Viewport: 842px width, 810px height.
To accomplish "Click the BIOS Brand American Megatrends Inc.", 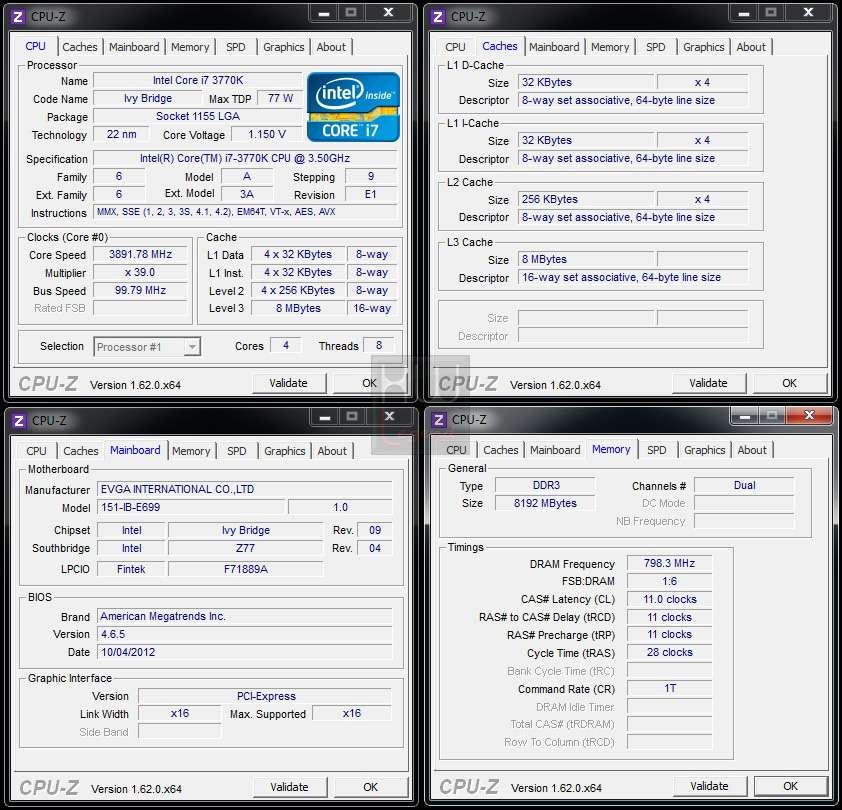I will (x=245, y=617).
